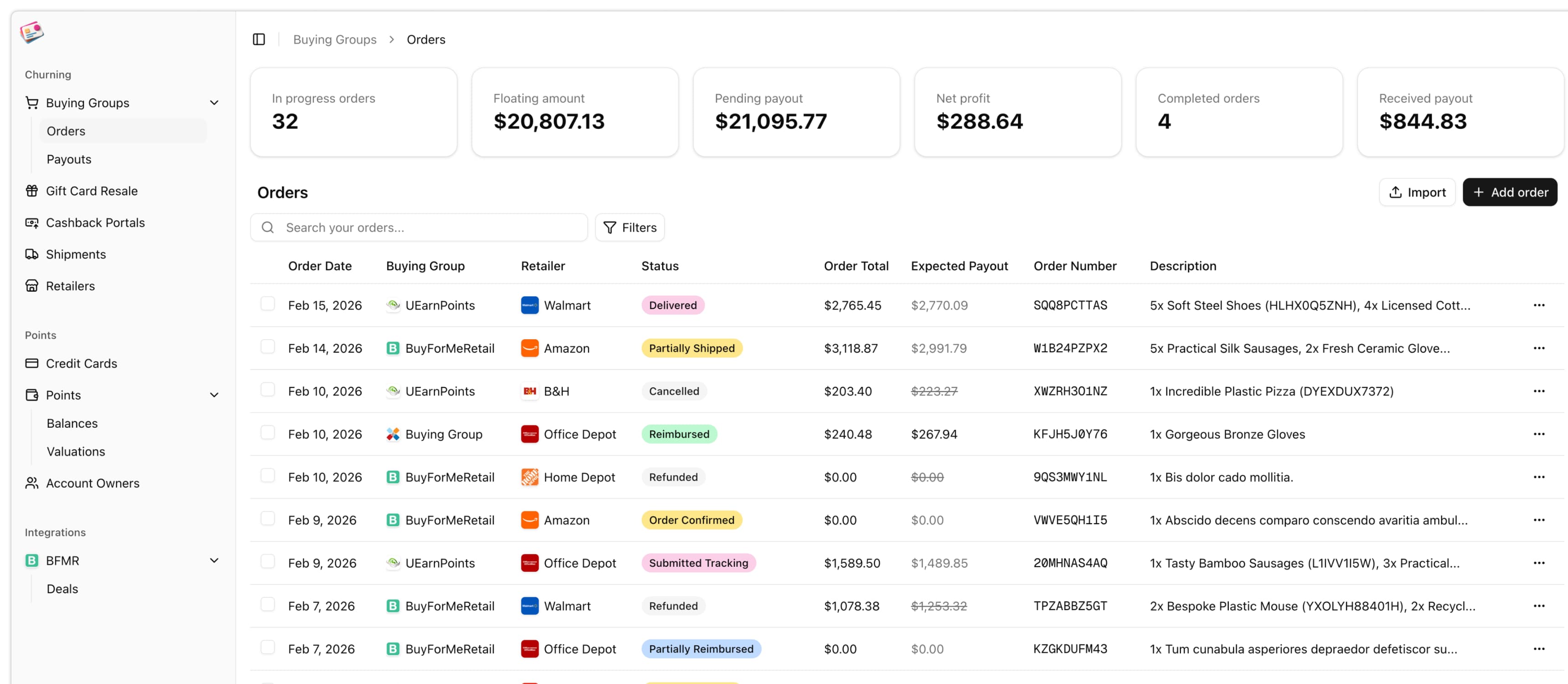The height and width of the screenshot is (684, 1568).
Task: Click the orders search field
Action: 419,227
